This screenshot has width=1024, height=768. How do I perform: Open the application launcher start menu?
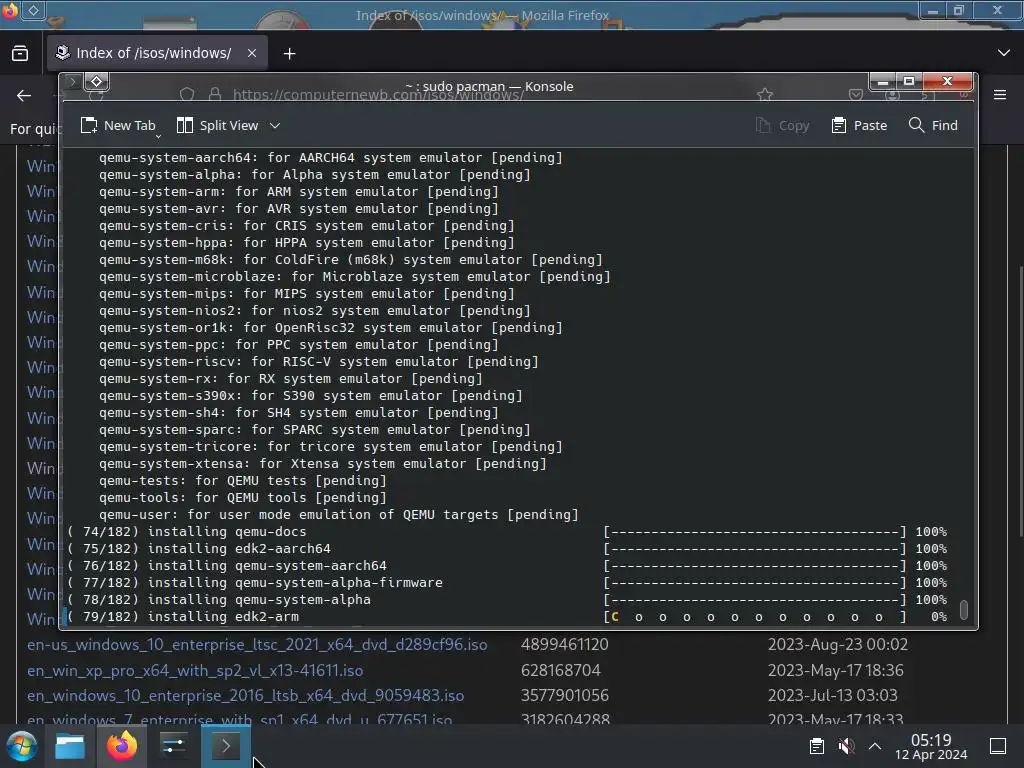click(x=21, y=746)
